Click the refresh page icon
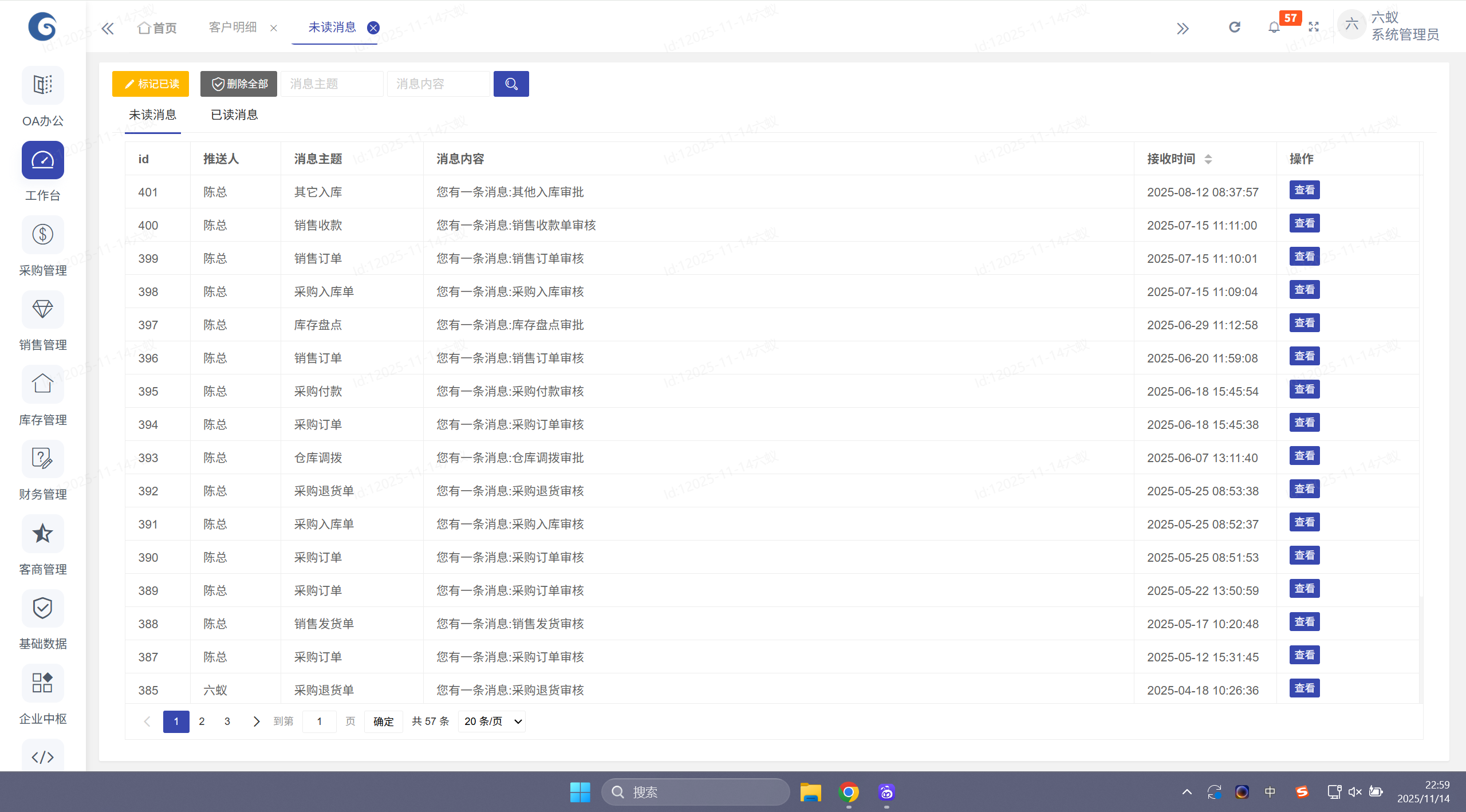1466x812 pixels. tap(1235, 27)
